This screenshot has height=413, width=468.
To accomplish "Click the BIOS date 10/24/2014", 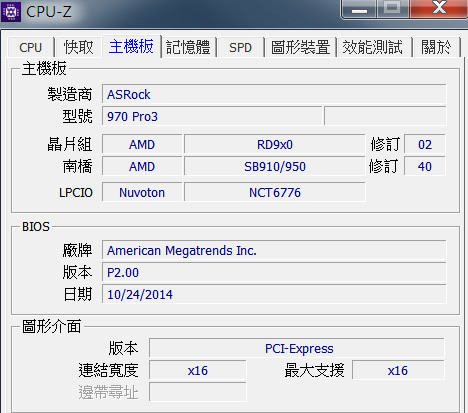I will coord(274,295).
